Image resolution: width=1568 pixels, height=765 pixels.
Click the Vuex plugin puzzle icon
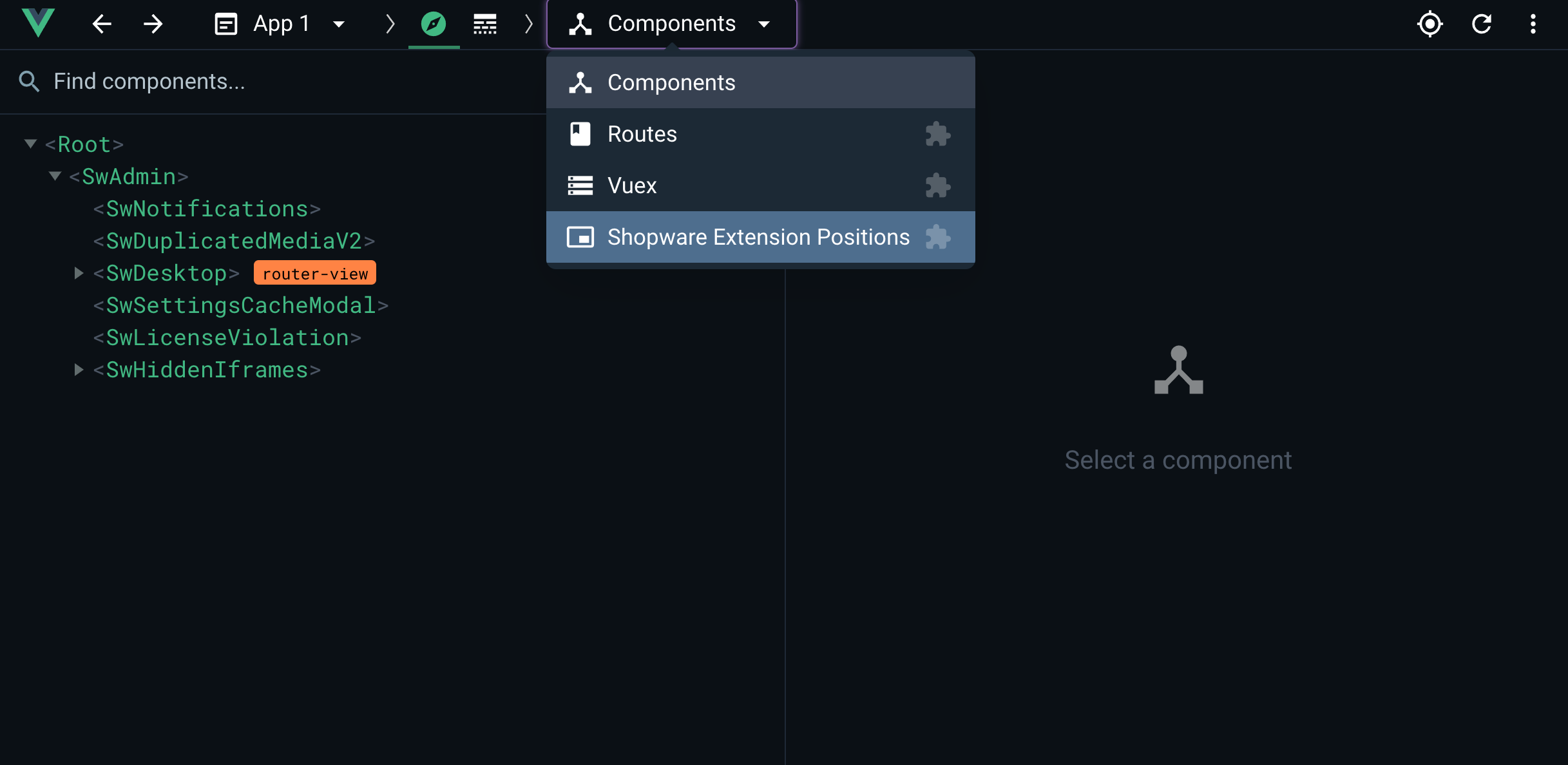pyautogui.click(x=938, y=185)
